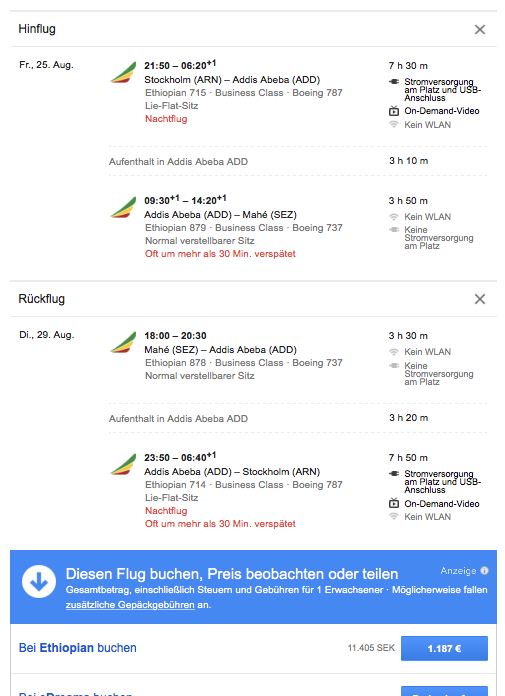Click the power plug icon for flight 715
Image resolution: width=505 pixels, height=696 pixels.
tap(394, 82)
